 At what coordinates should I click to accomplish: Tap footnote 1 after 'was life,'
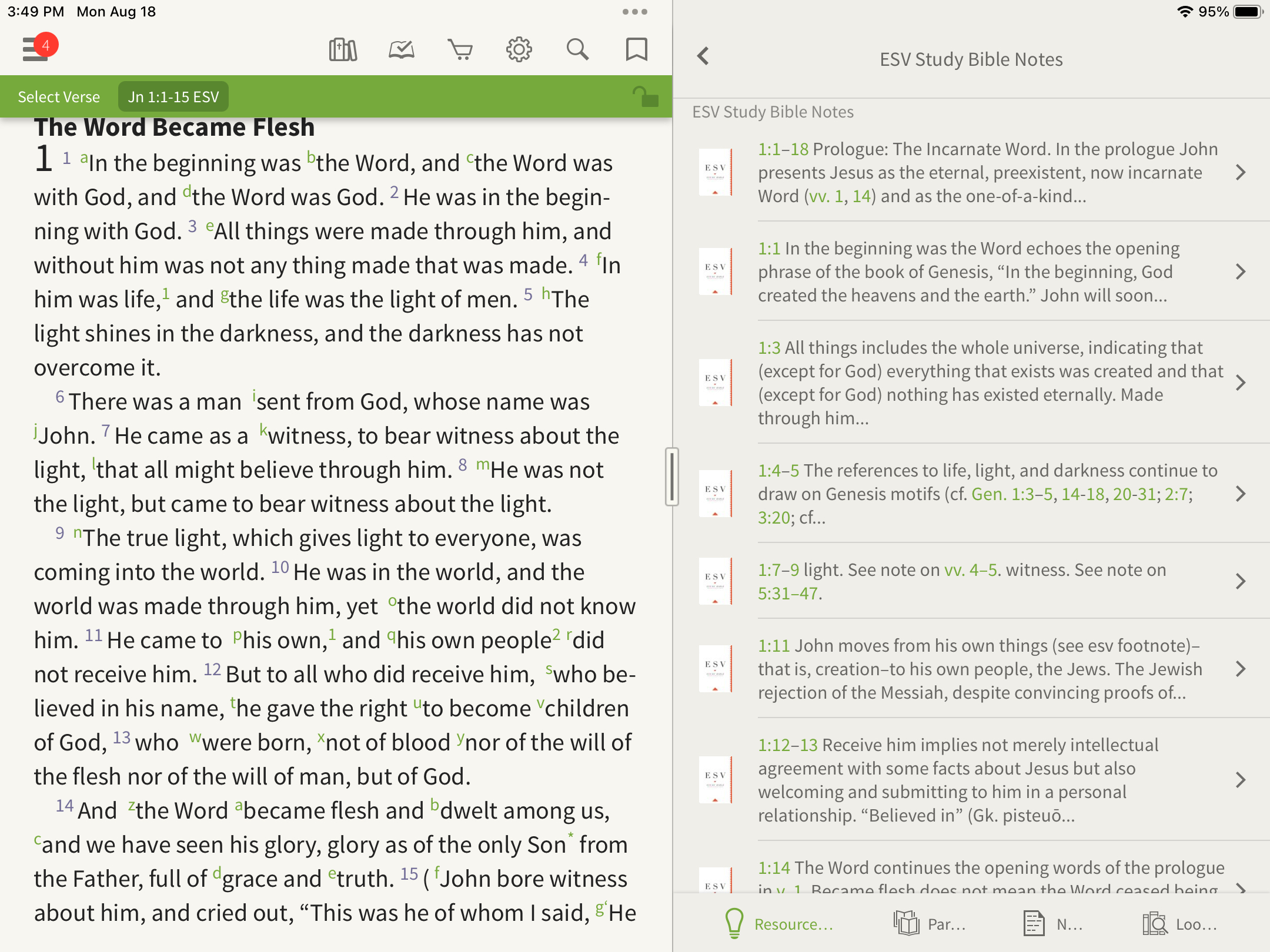coord(166,293)
